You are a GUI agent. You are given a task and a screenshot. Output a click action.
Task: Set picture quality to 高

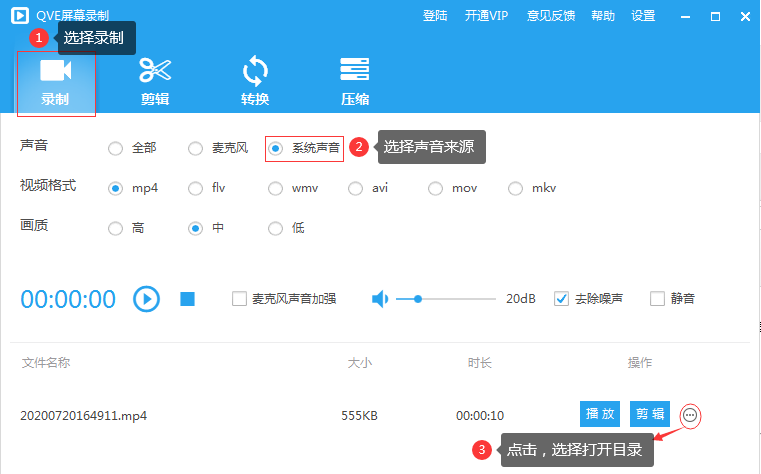(x=116, y=228)
